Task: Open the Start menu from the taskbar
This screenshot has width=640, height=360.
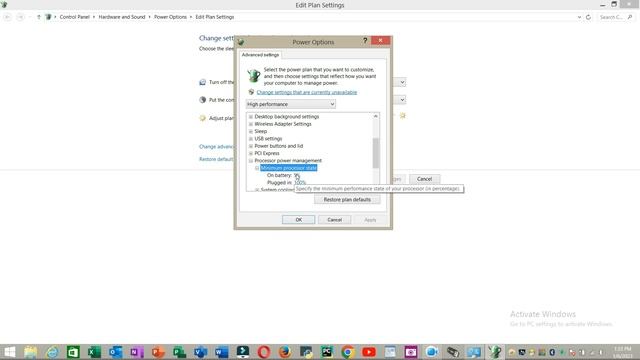Action: [10, 352]
